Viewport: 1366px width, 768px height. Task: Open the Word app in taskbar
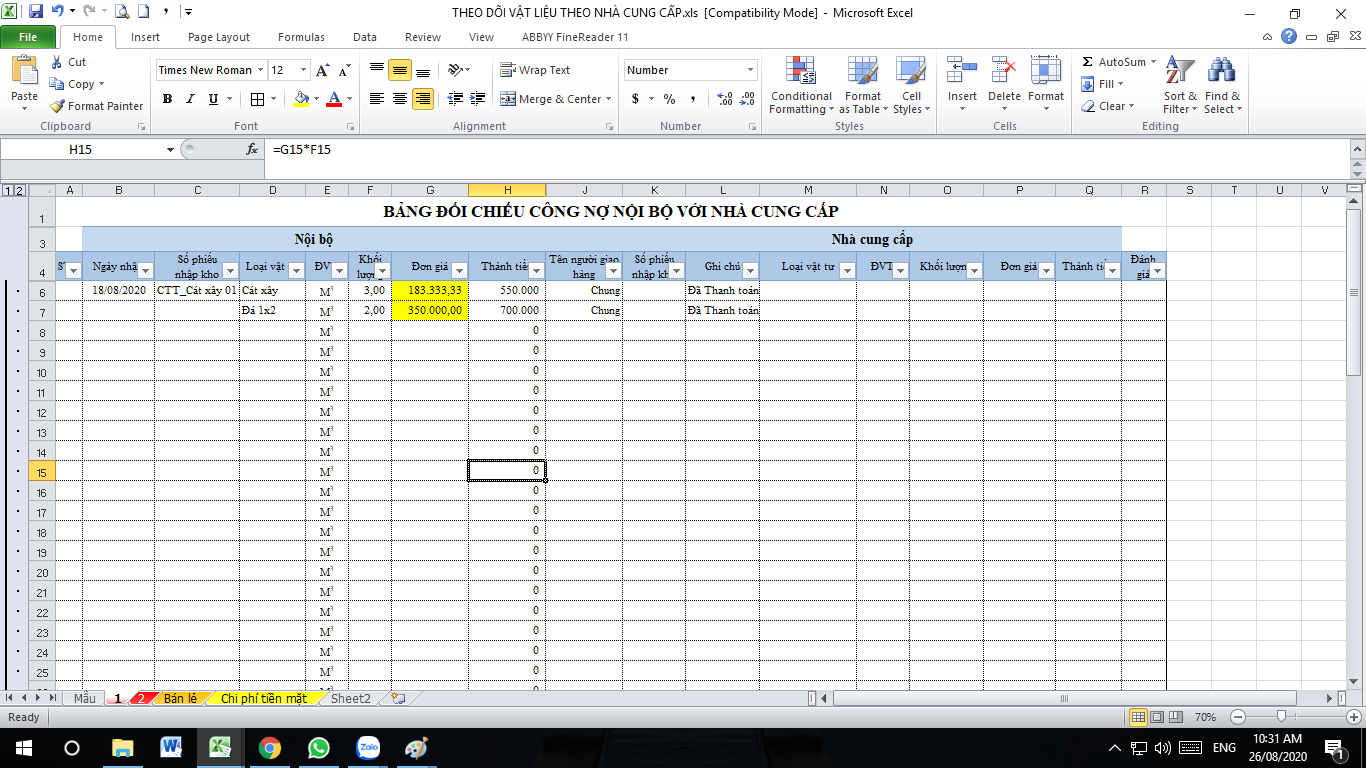[171, 747]
